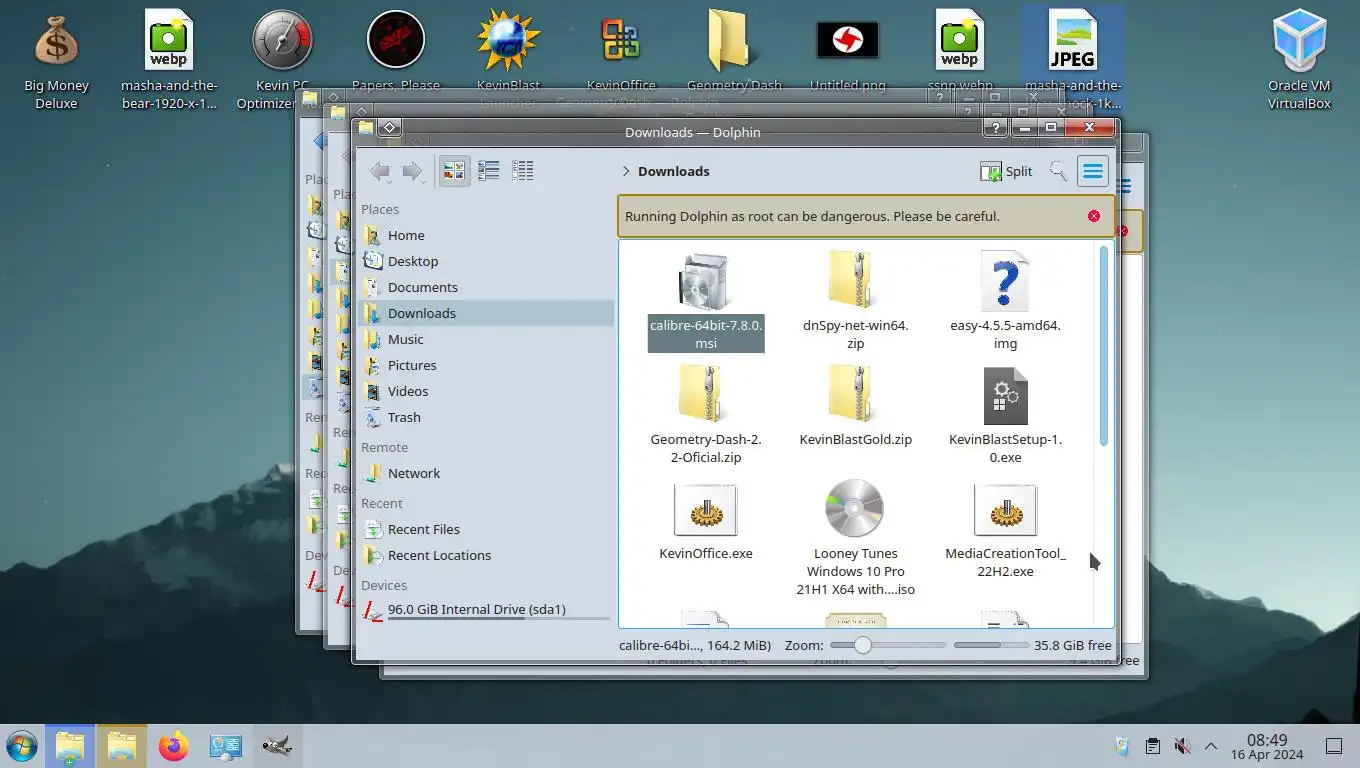Open Big Money Deluxe desktop icon

(x=56, y=60)
